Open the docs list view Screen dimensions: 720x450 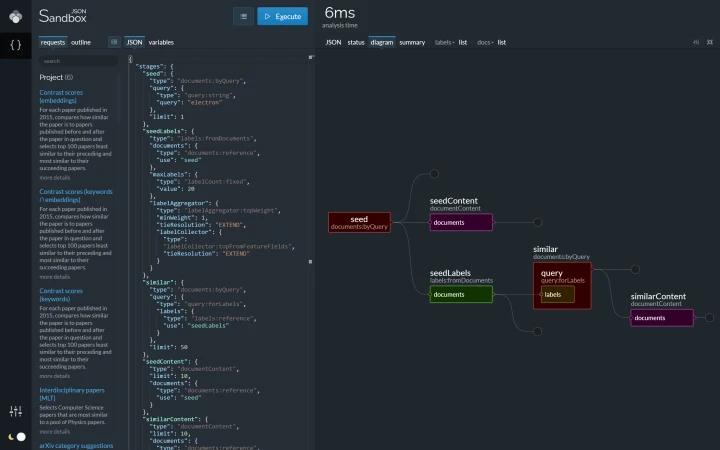[x=502, y=42]
